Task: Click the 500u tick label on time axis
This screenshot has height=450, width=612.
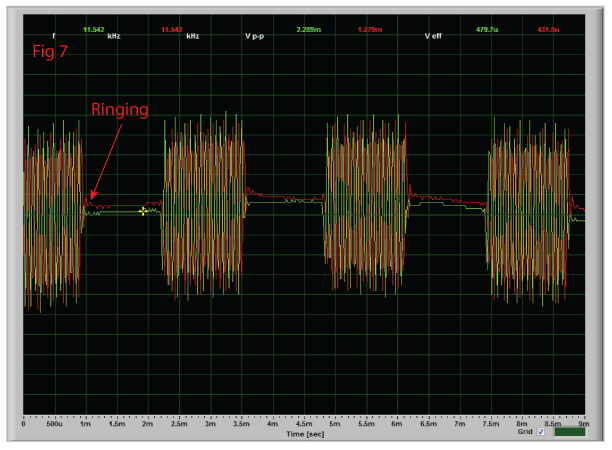Action: 54,424
